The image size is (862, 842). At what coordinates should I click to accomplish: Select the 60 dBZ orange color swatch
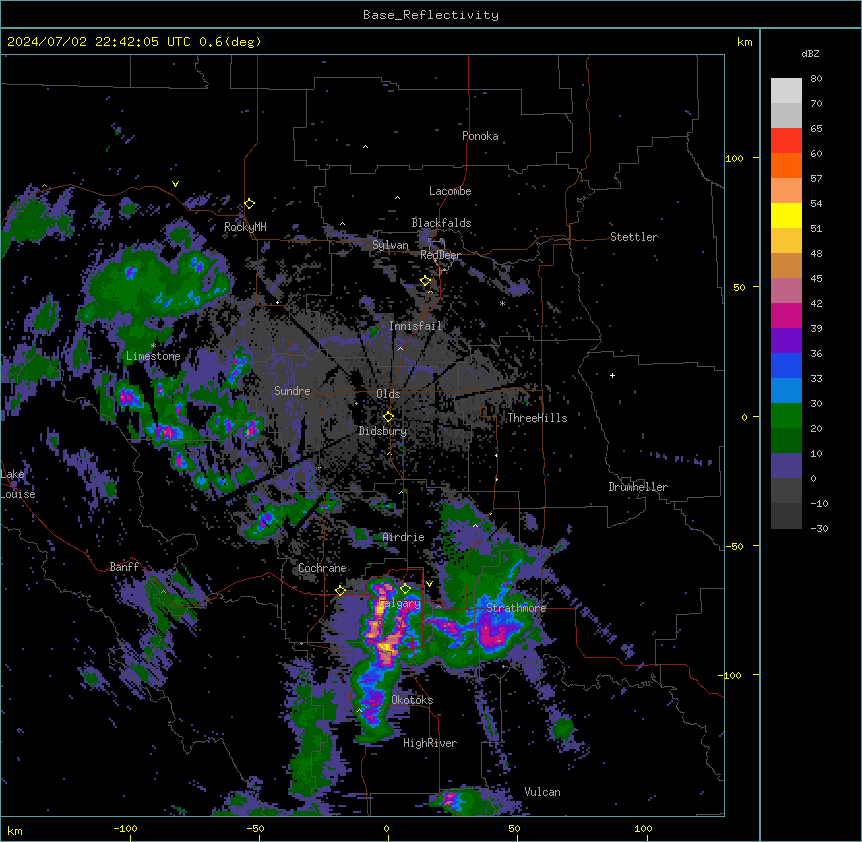[786, 165]
